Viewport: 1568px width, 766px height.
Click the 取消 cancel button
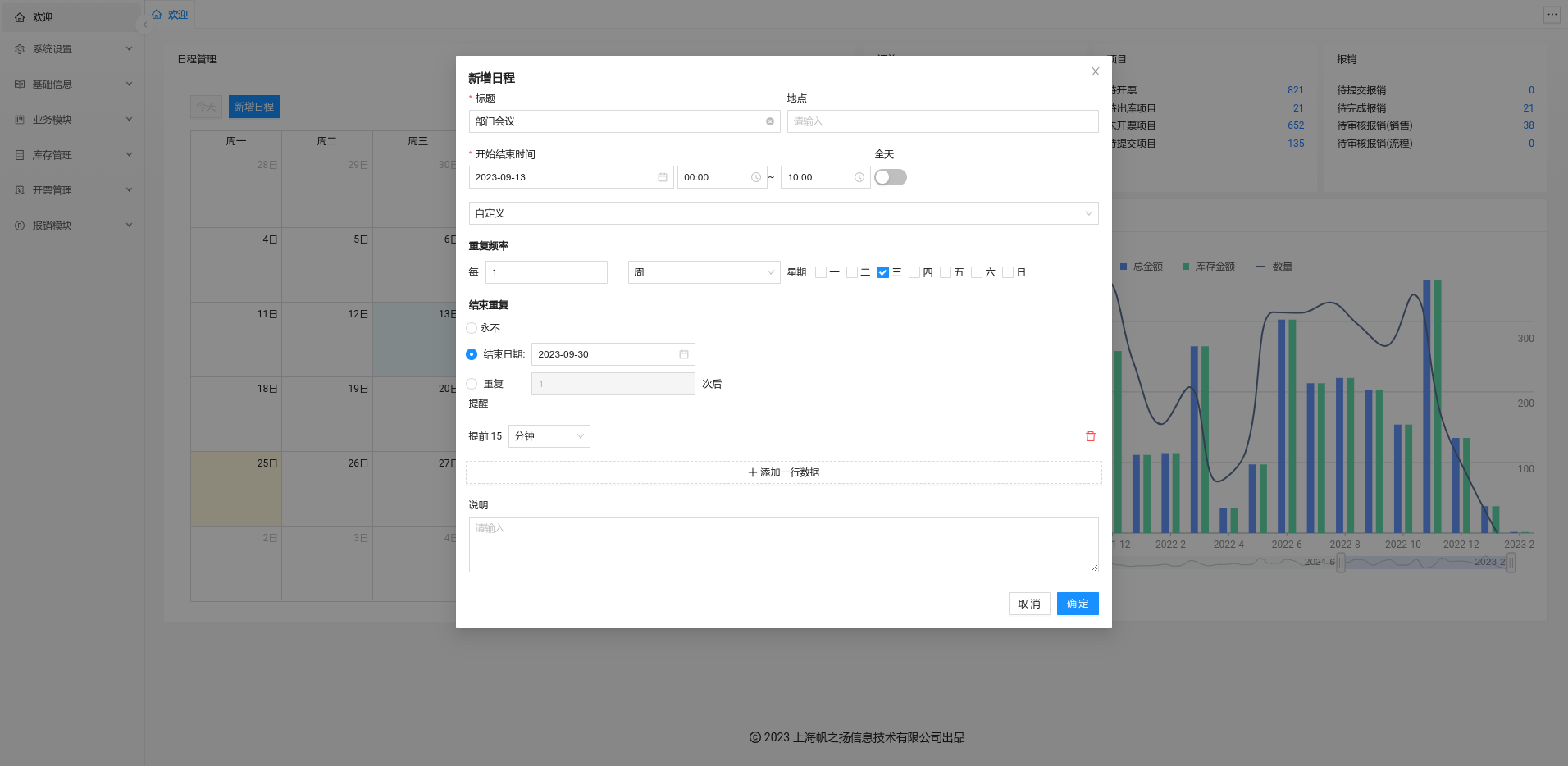click(x=1029, y=604)
